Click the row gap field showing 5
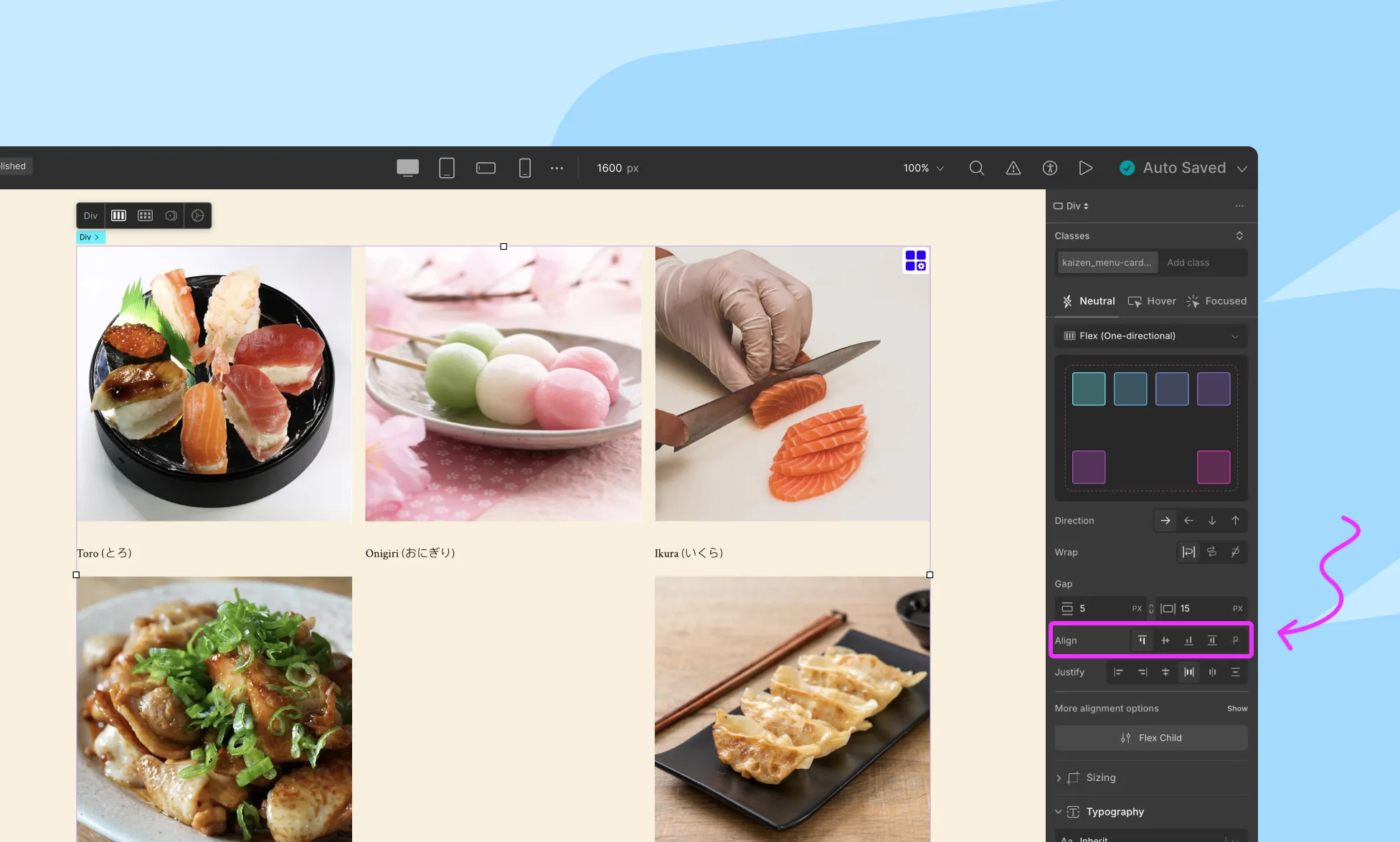 1100,608
